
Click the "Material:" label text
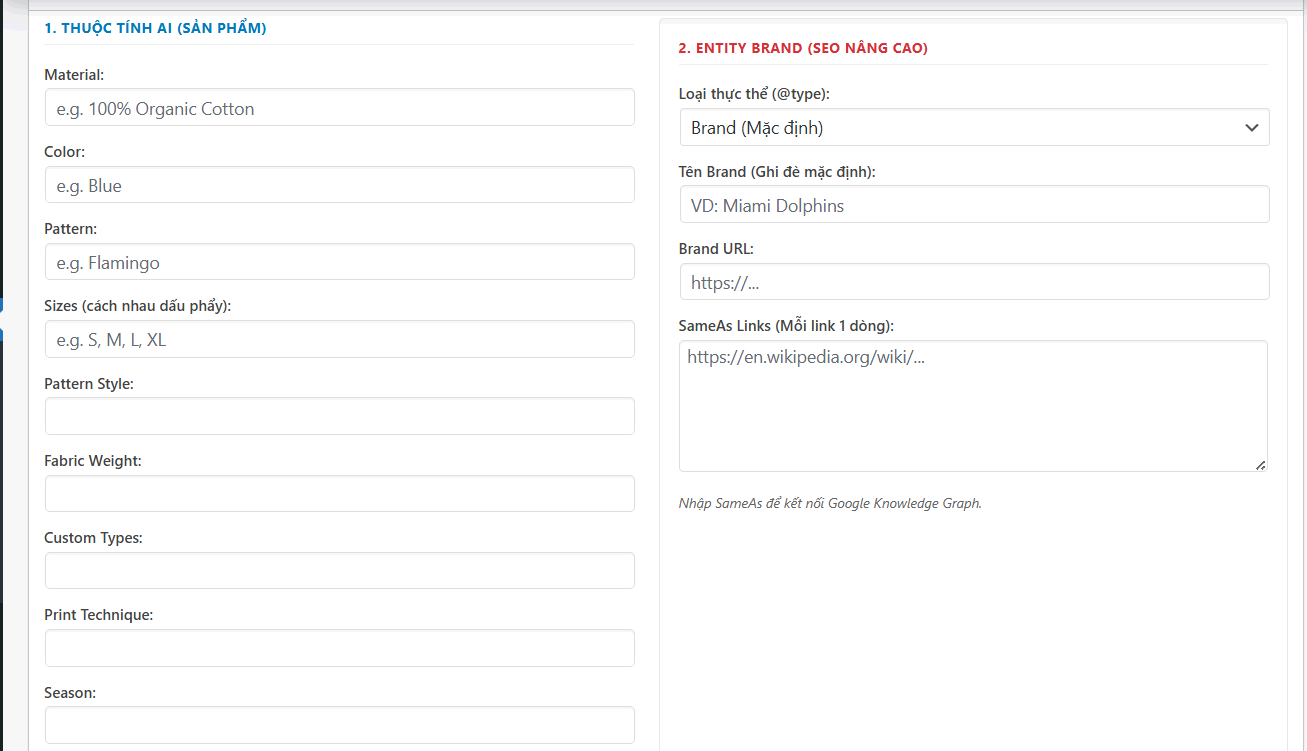(74, 75)
